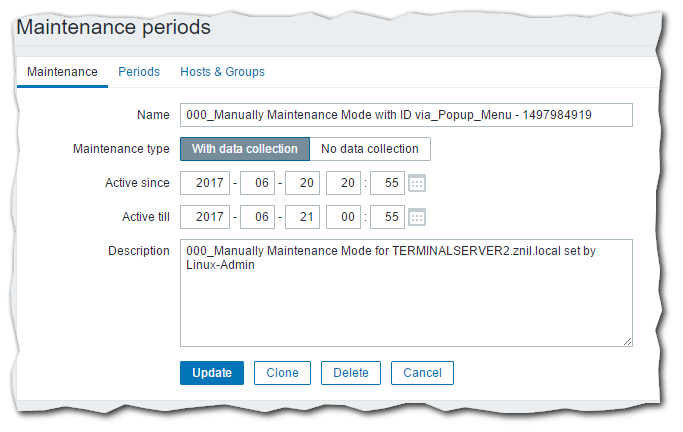
Task: Open the Hosts & Groups tab
Action: click(x=222, y=72)
